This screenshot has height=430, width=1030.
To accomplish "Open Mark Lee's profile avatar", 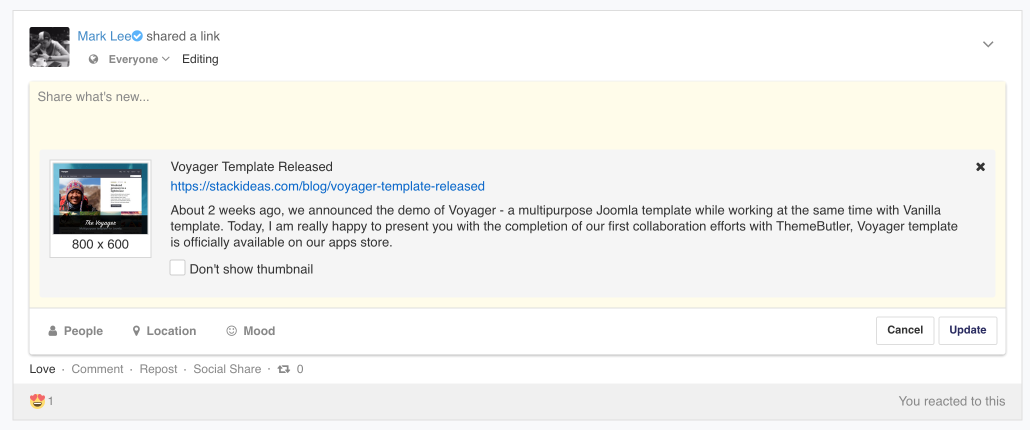I will (49, 47).
